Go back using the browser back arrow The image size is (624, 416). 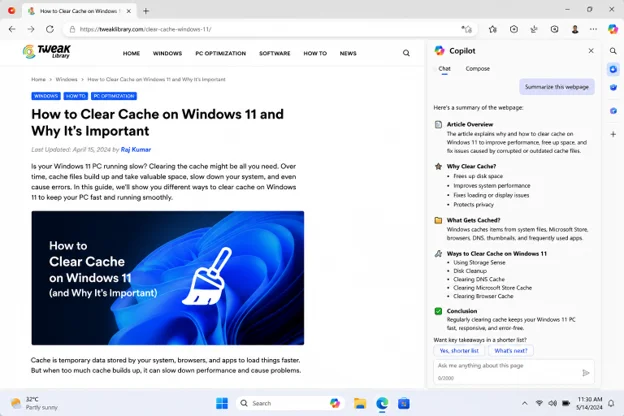coord(12,29)
